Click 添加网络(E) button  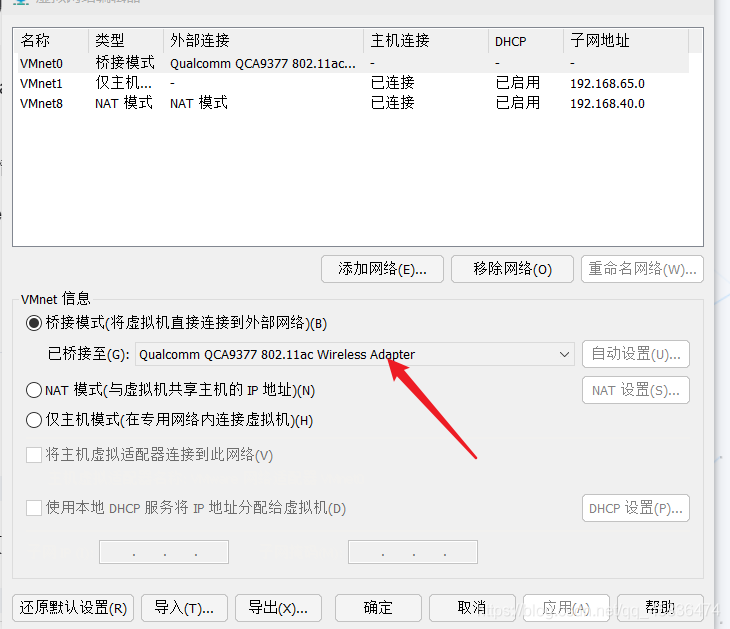[382, 269]
